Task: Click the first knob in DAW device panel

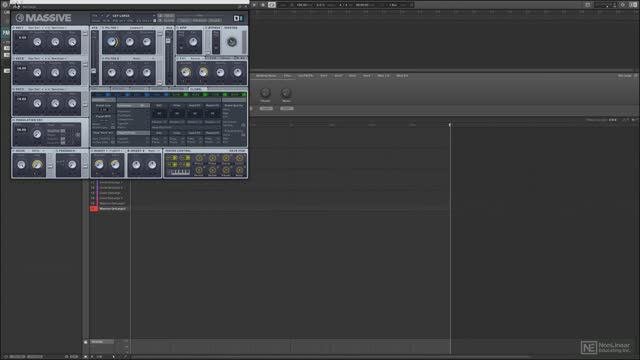Action: click(x=265, y=93)
